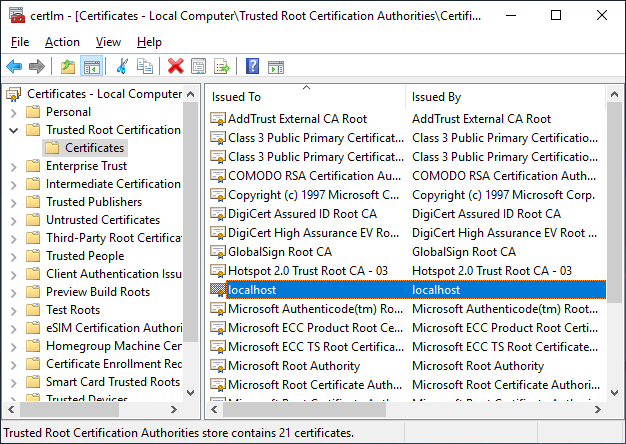Click the tree pane horizontal scroll right arrow
This screenshot has width=626, height=444.
(174, 410)
